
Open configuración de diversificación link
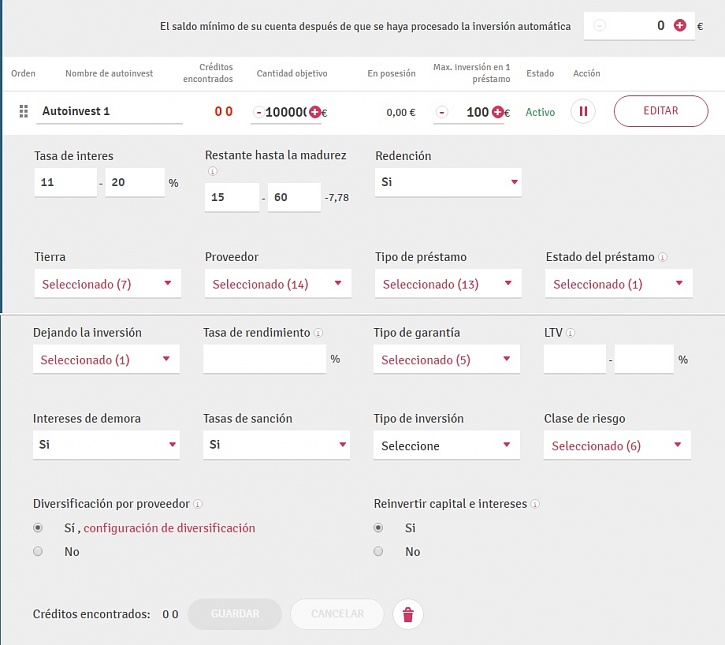click(169, 528)
